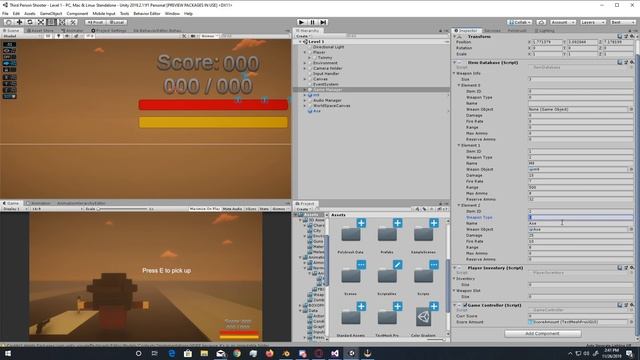This screenshot has width=640, height=360.
Task: Toggle Local/Global handle rotation
Action: point(117,22)
